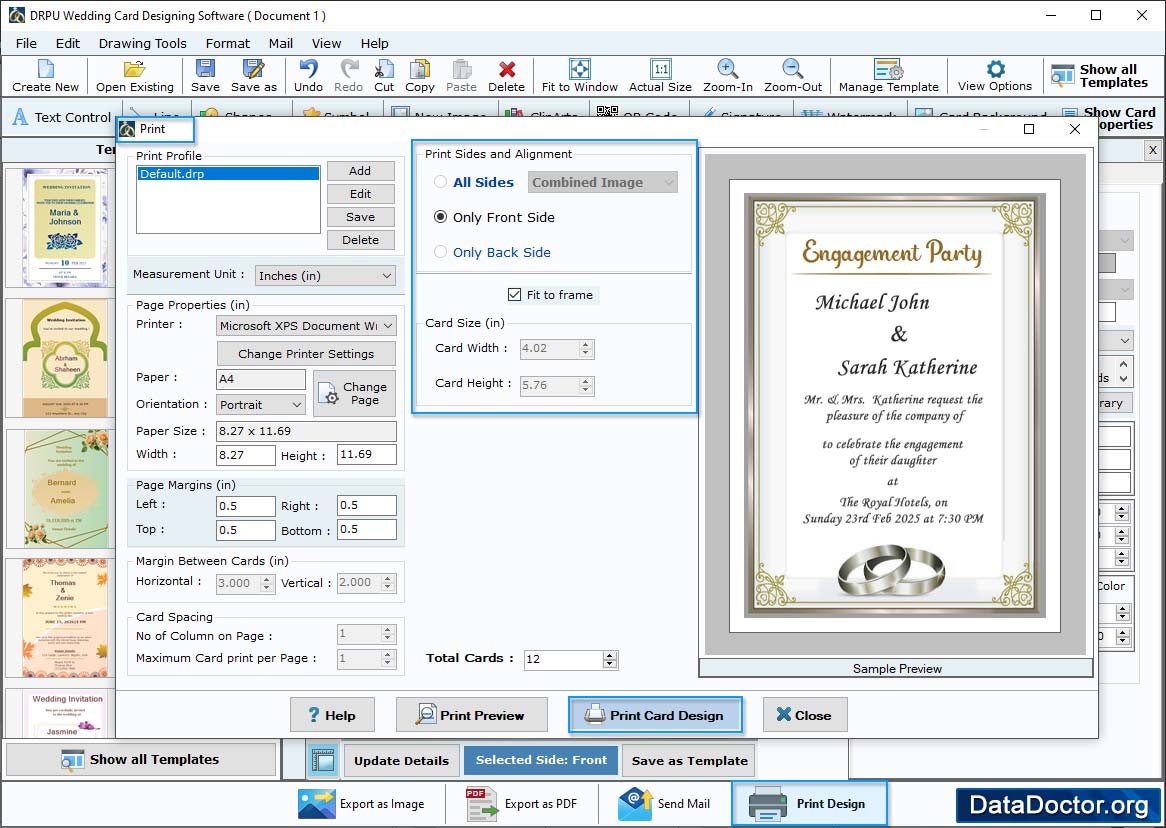Click the Zoom-In magnifier
This screenshot has height=828, width=1166.
(727, 76)
